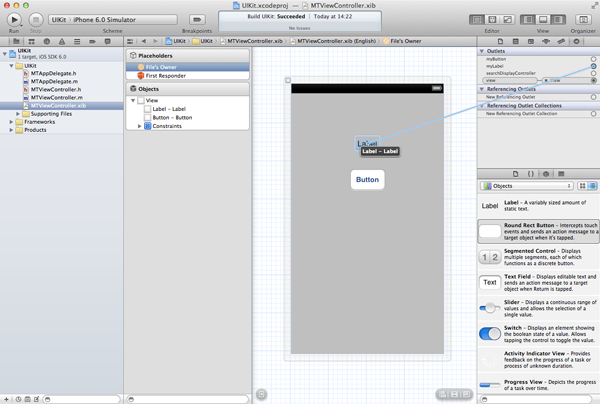The image size is (600, 404).
Task: Show the Quick Help inspector
Action: [x=515, y=41]
